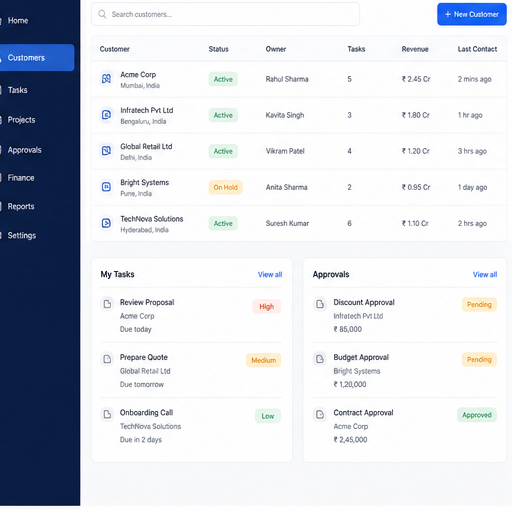Open Projects from the sidebar

pos(21,120)
